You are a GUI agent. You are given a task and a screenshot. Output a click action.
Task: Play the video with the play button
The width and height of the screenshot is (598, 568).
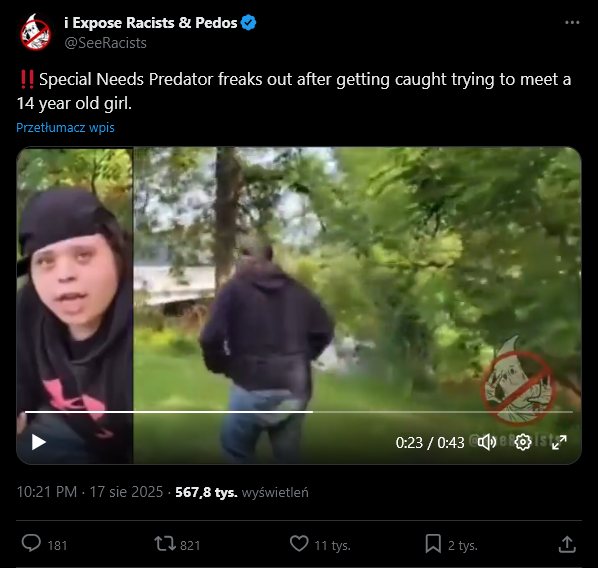tap(39, 442)
